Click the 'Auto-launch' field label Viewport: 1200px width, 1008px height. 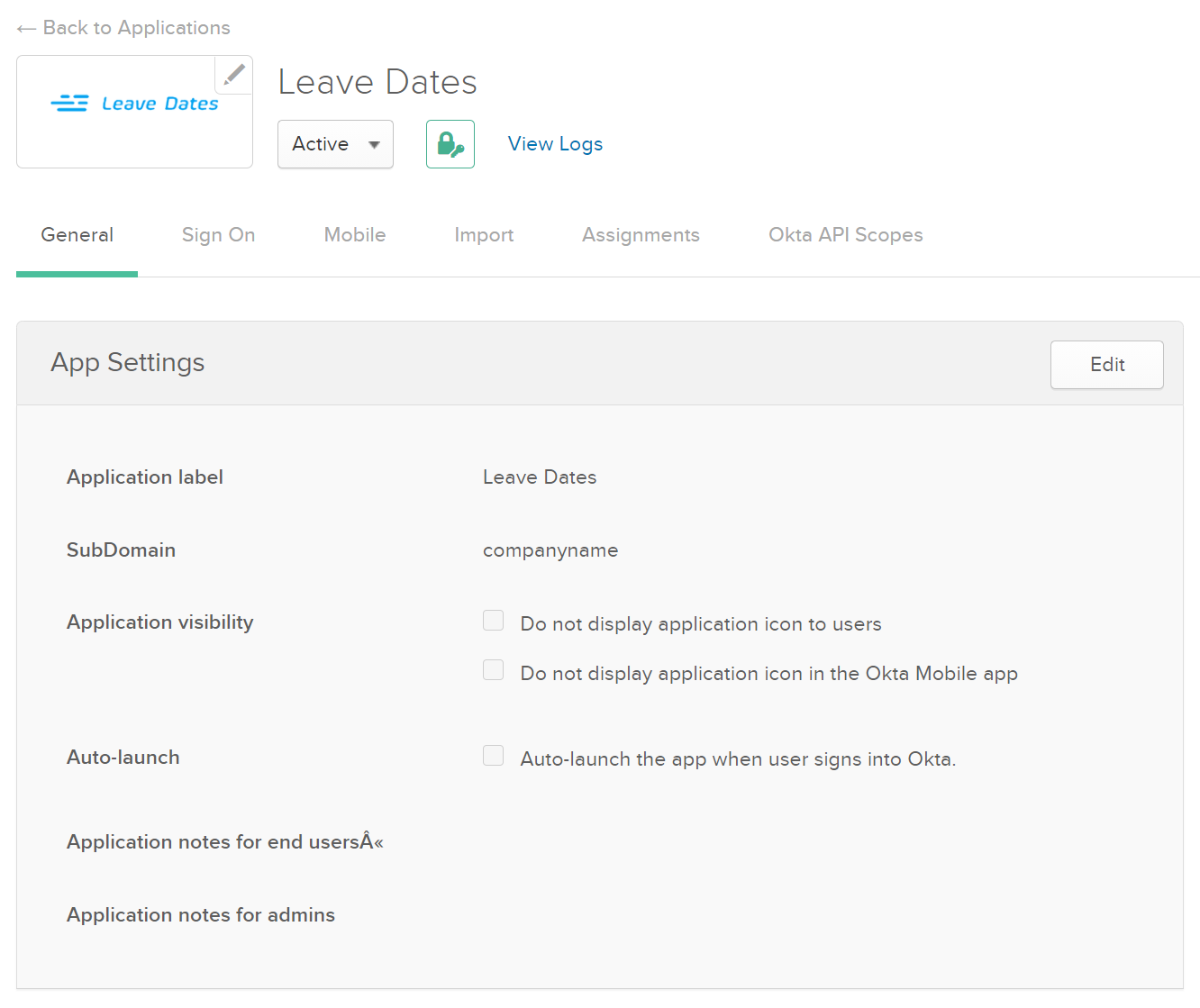click(x=123, y=758)
